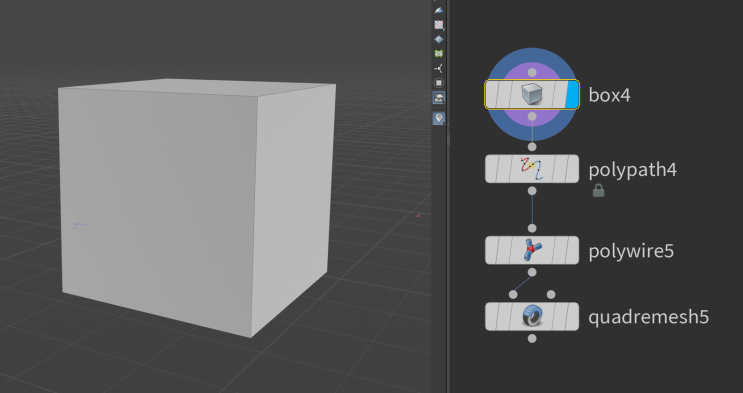This screenshot has width=743, height=393.
Task: Click the output connector below polypath4
Action: pyautogui.click(x=532, y=191)
